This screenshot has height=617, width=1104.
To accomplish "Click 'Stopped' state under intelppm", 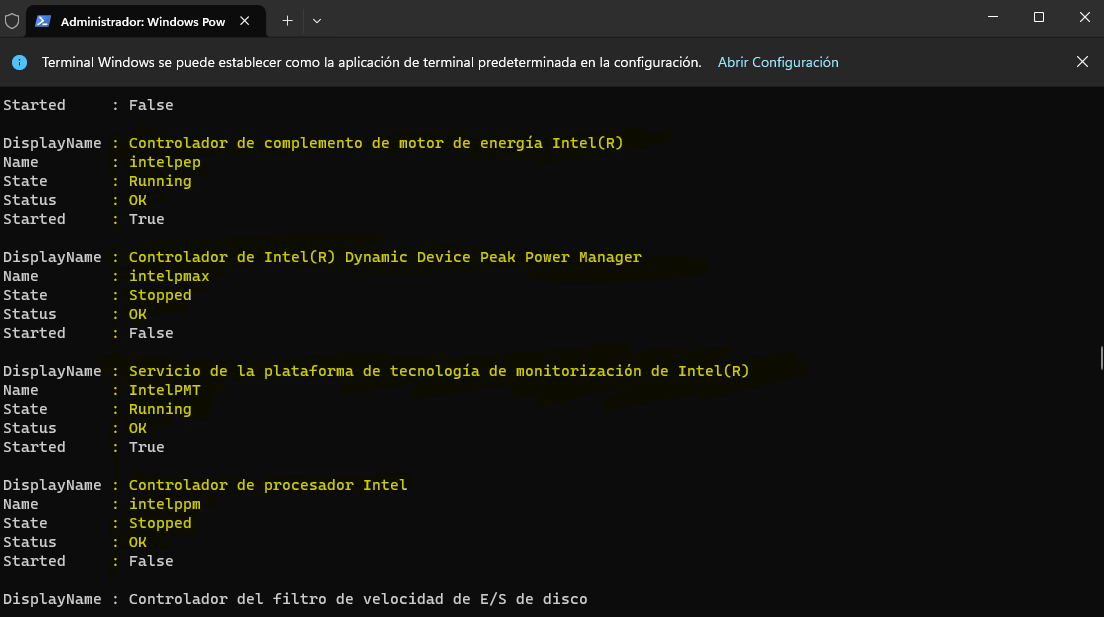I will coord(160,523).
